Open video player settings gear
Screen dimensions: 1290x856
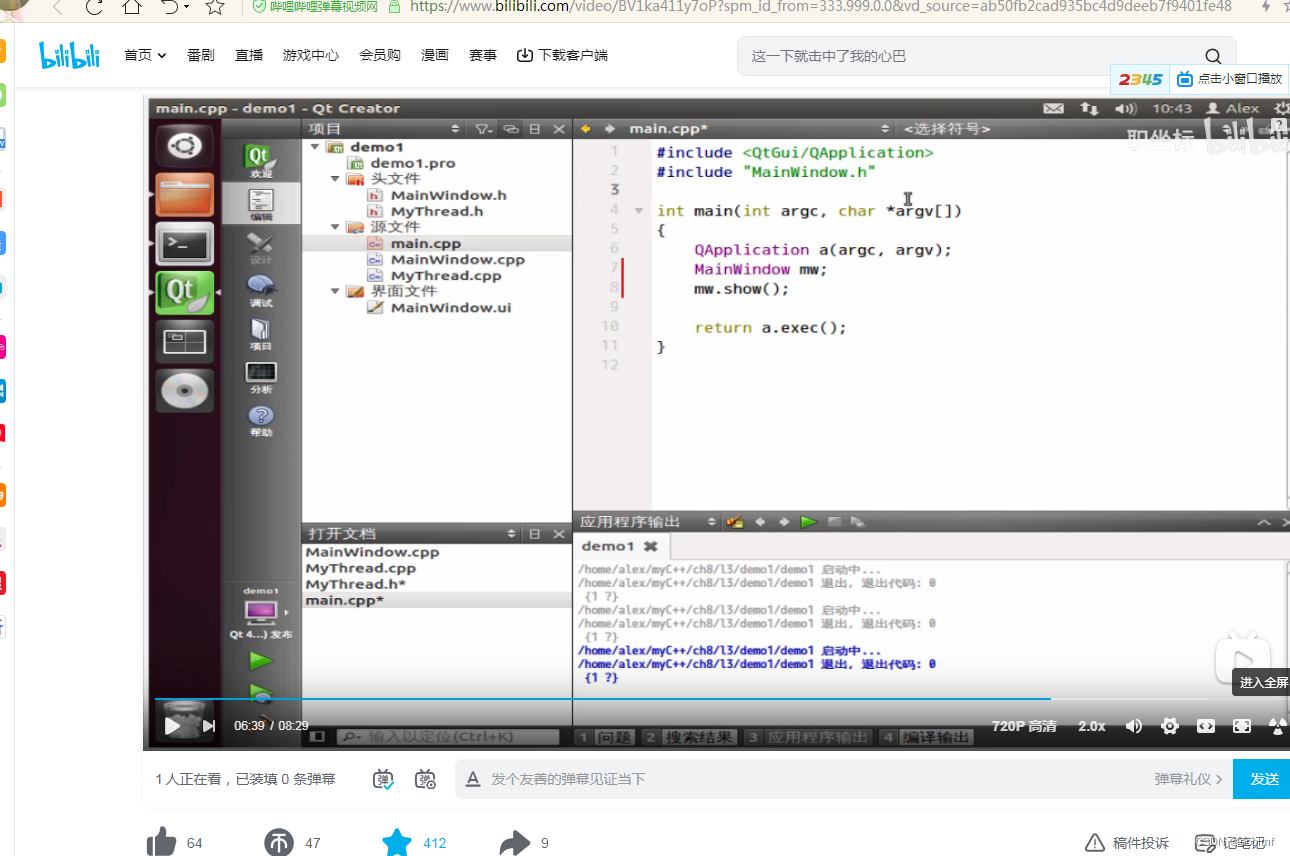1169,726
